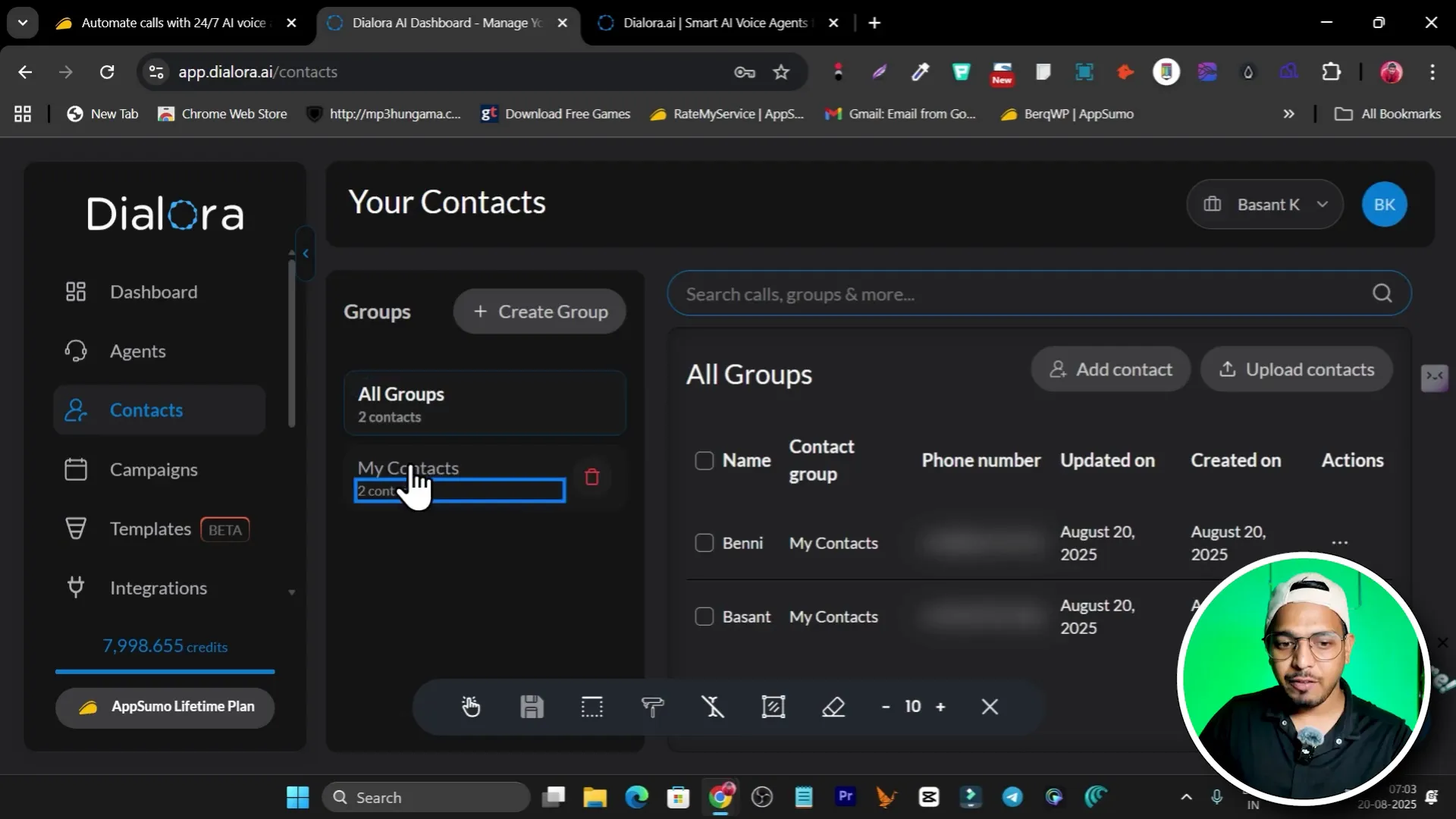Tick the checkbox next to Basant

(x=704, y=617)
